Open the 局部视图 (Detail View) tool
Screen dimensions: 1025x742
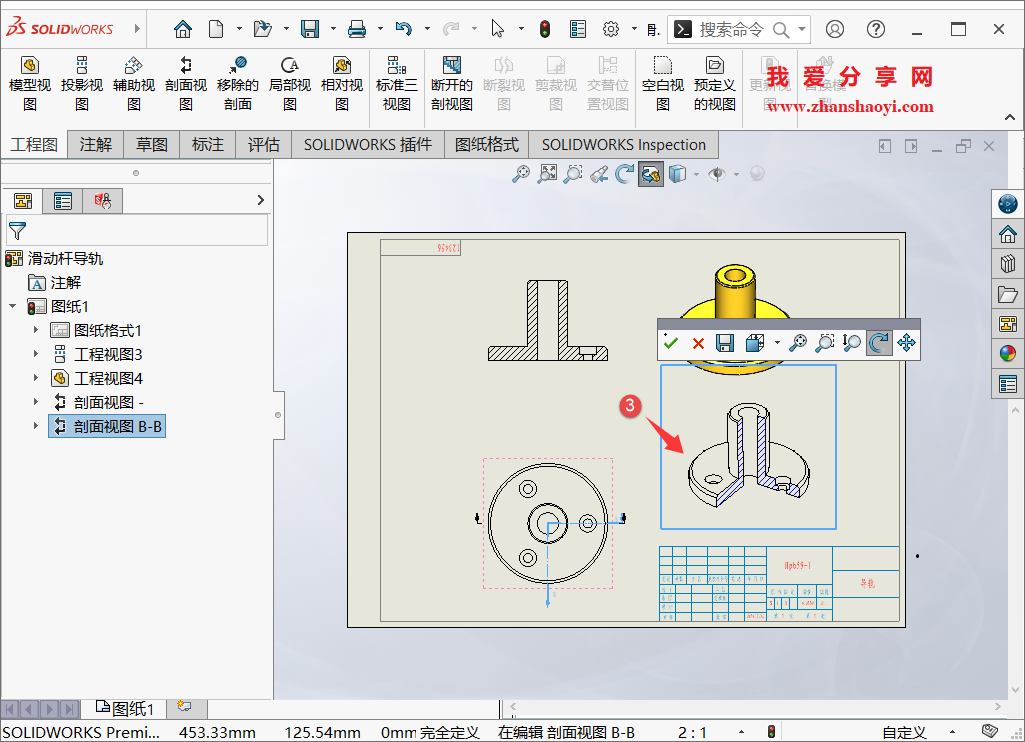pyautogui.click(x=290, y=82)
